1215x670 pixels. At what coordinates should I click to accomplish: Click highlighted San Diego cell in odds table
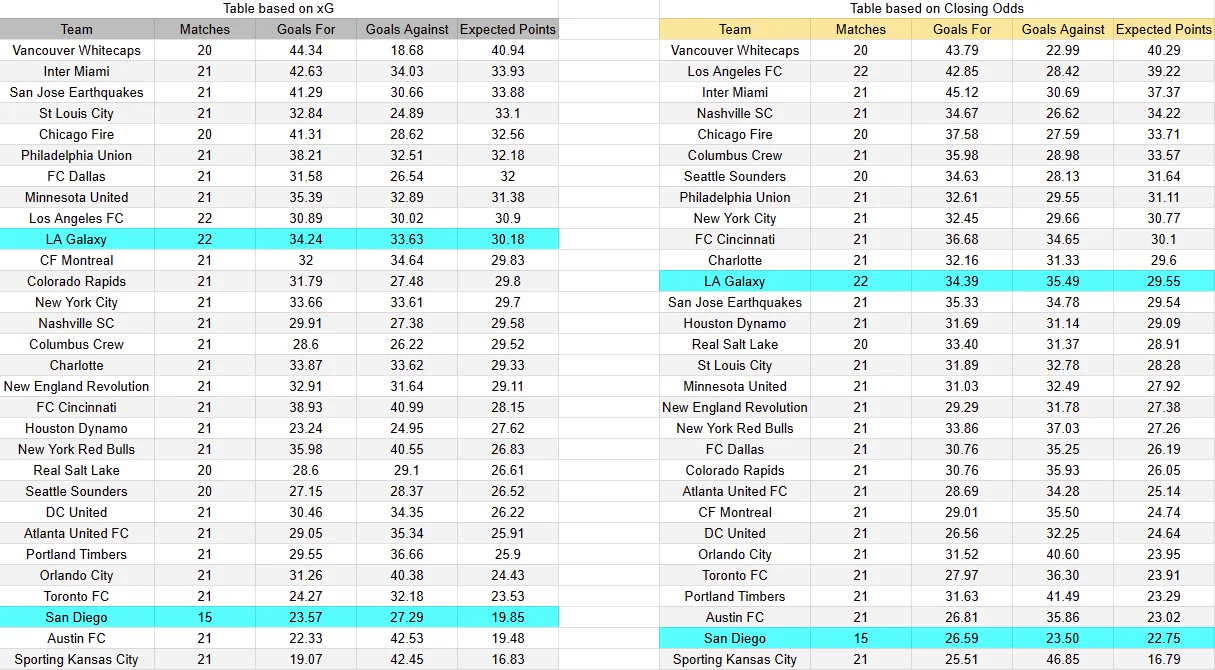735,638
